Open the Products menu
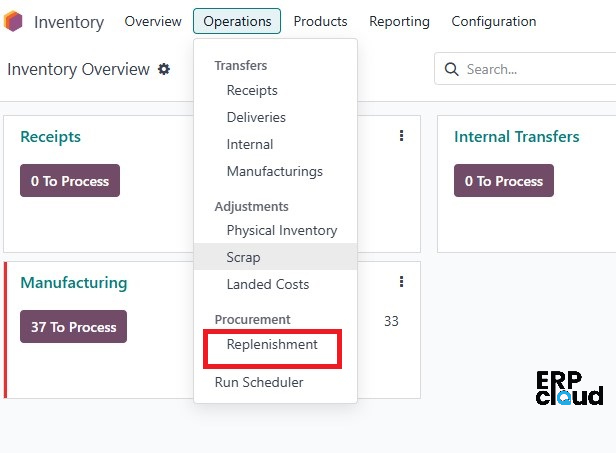 pos(320,21)
